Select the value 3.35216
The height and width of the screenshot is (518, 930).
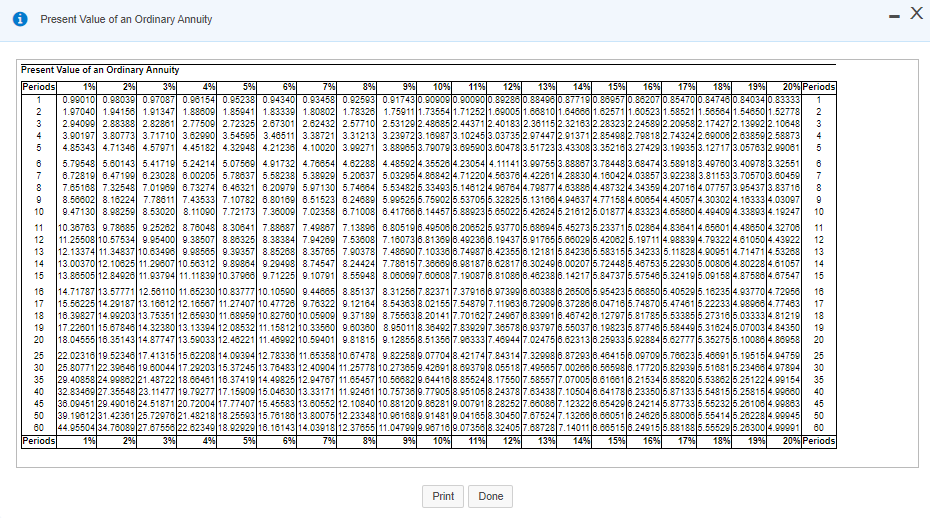610,147
